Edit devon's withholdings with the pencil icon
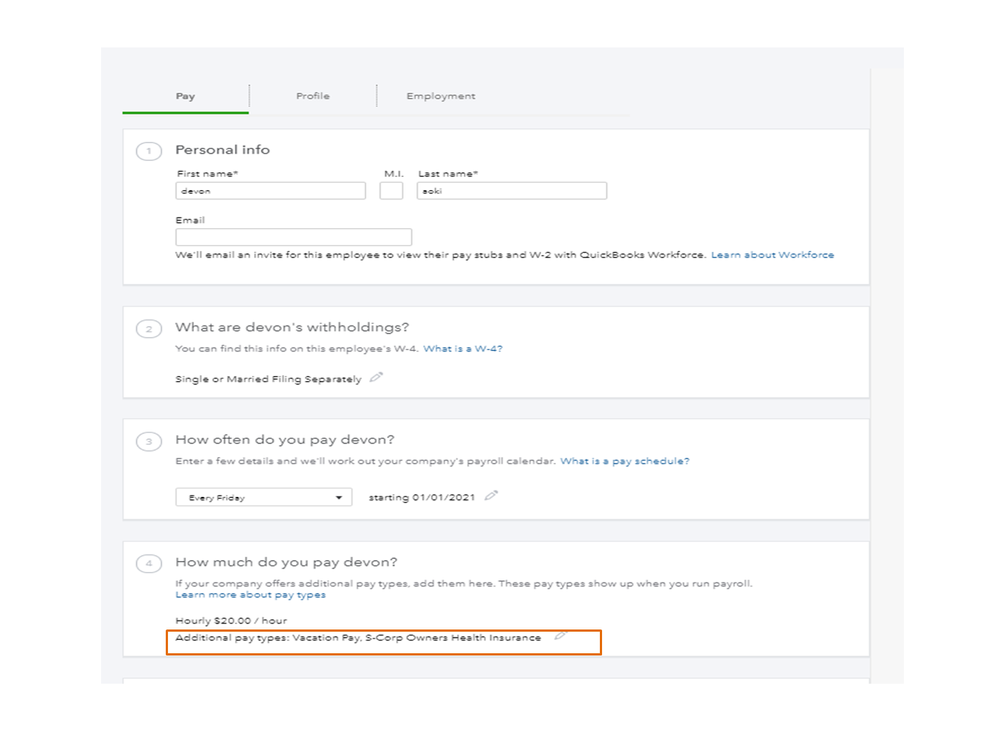The width and height of the screenshot is (999, 749). coord(376,378)
